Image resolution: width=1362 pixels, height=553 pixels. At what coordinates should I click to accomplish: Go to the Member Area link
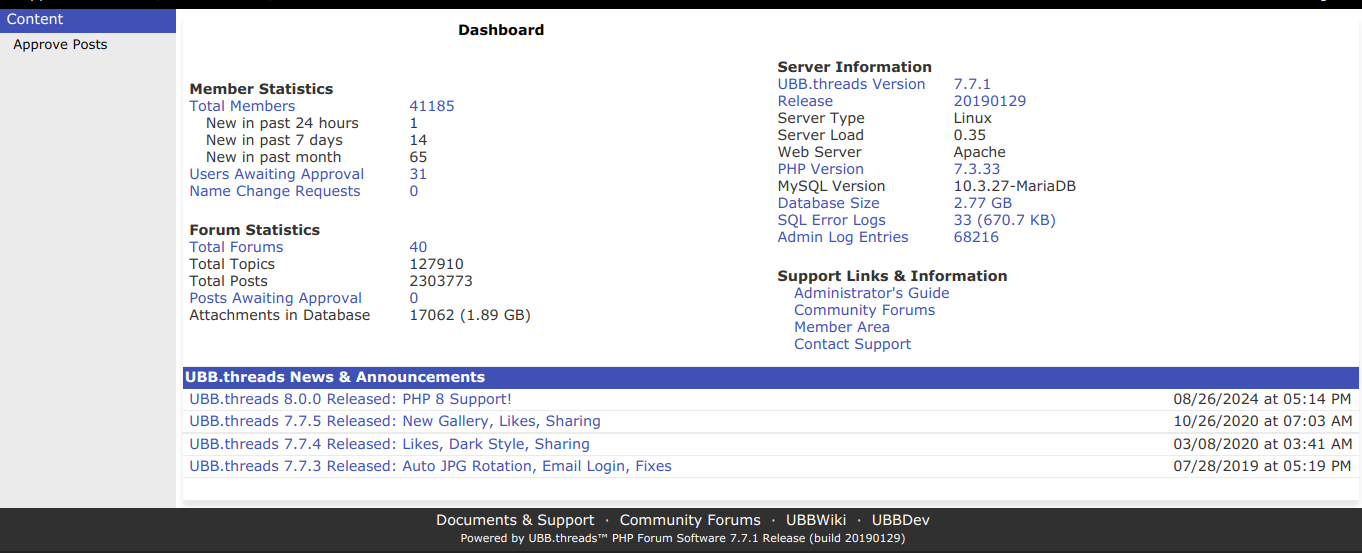point(841,327)
